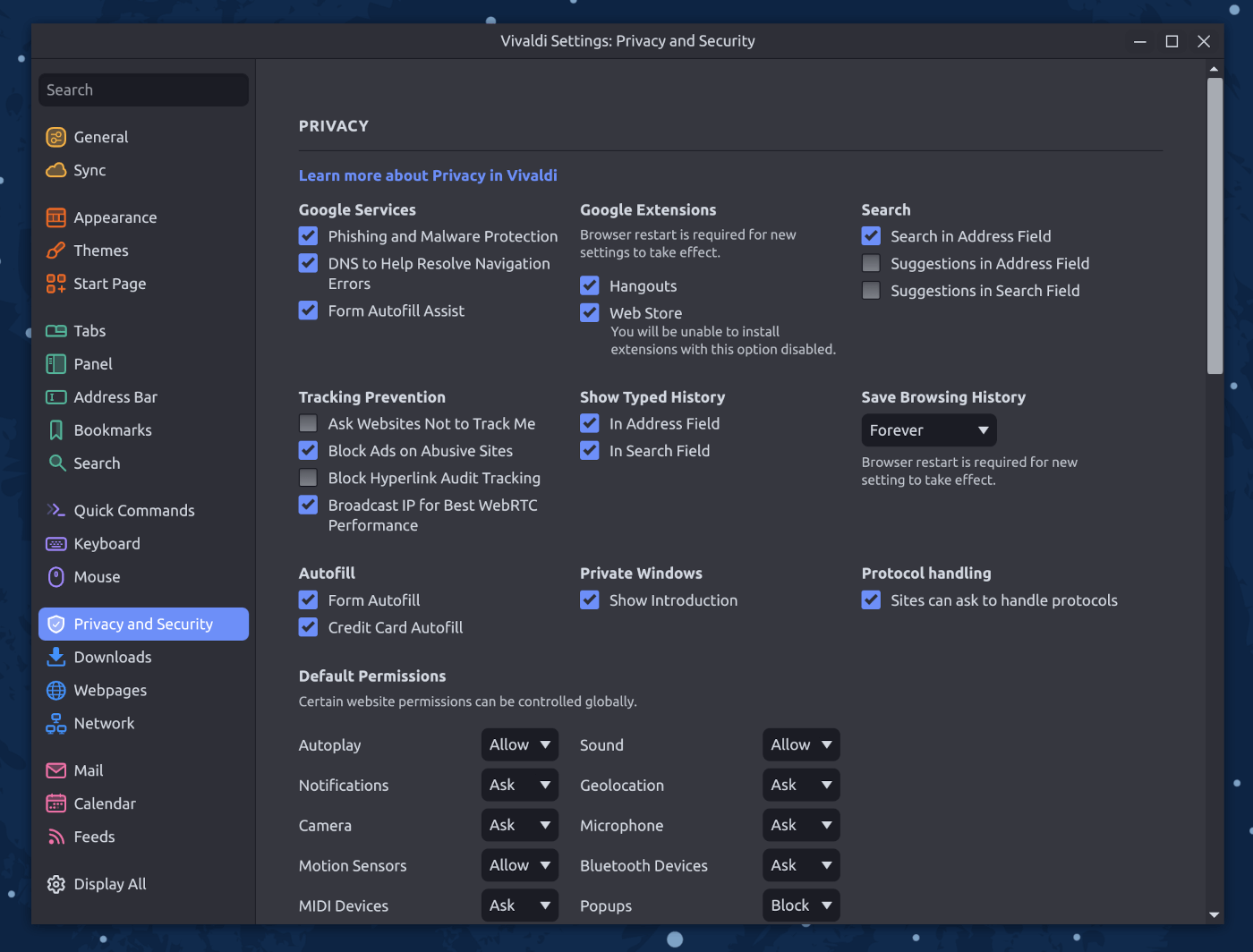1253x952 pixels.
Task: Open Learn more about Privacy in Vivaldi
Action: (428, 175)
